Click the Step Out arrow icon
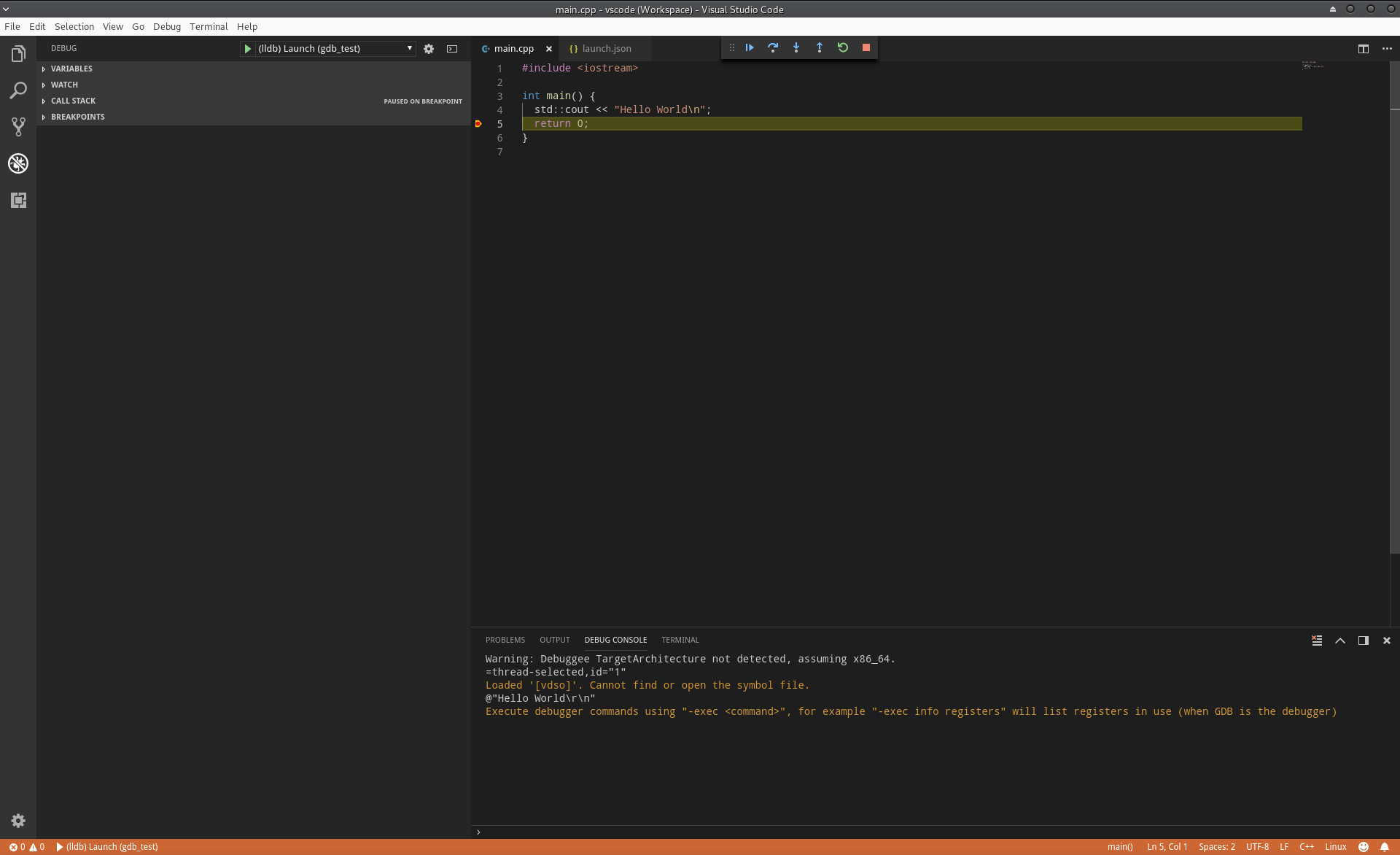Image resolution: width=1400 pixels, height=855 pixels. pos(820,47)
